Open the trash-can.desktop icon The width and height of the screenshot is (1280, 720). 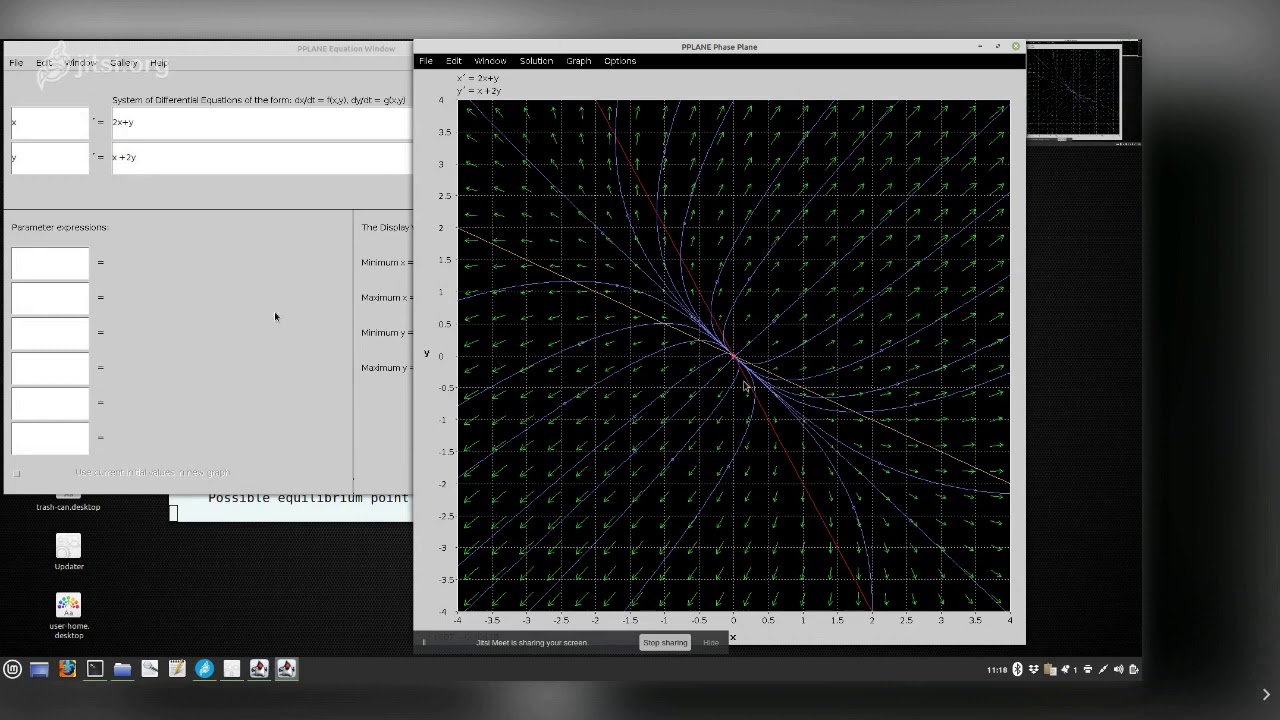[x=68, y=502]
